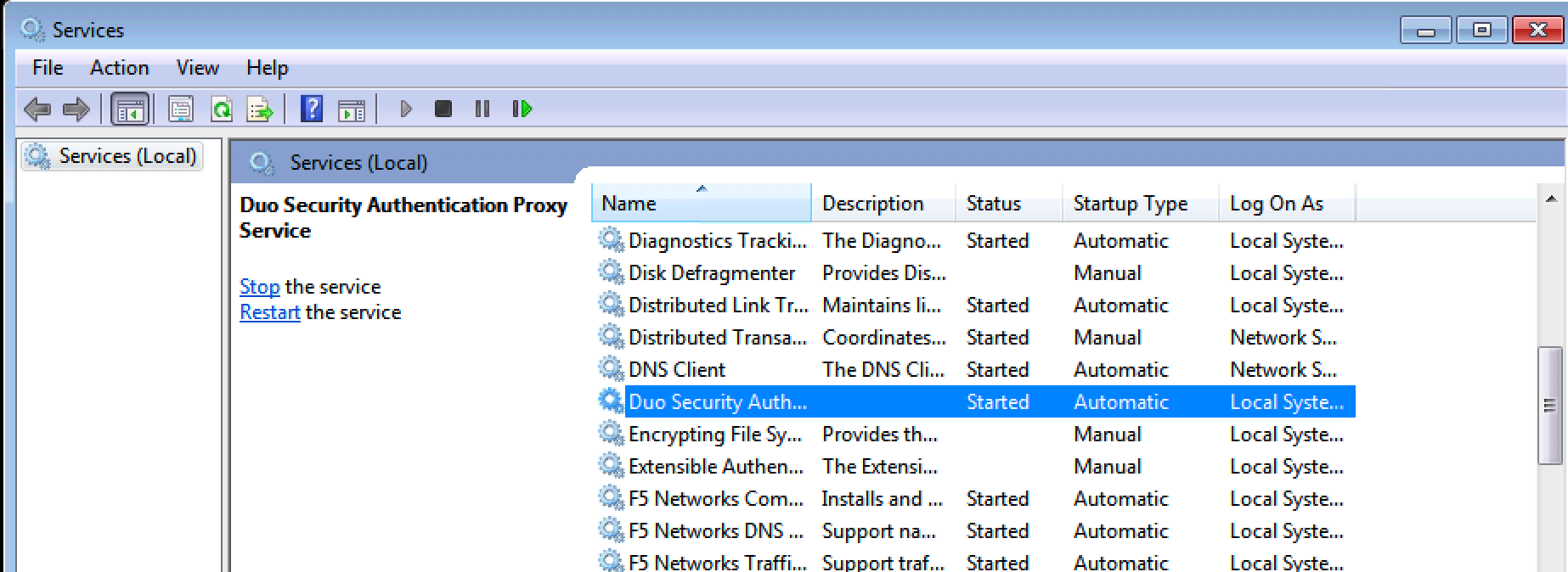Click the vertical scrollbar thumb

tap(1551, 406)
